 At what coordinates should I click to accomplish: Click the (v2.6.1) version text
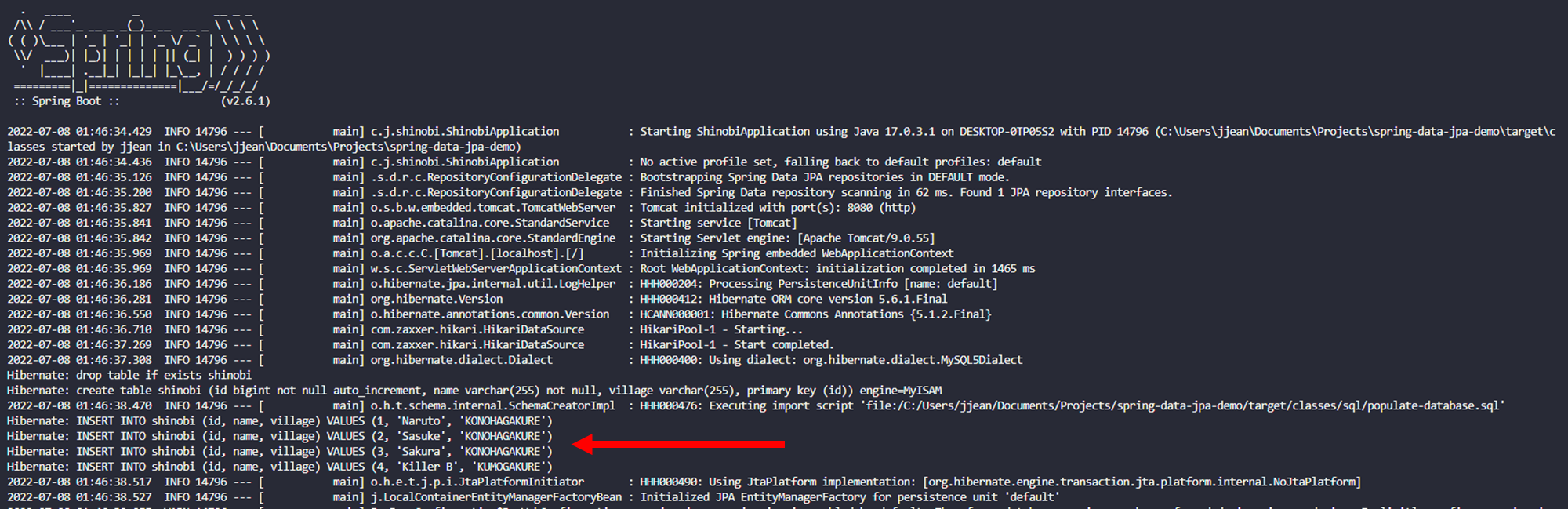click(x=245, y=101)
